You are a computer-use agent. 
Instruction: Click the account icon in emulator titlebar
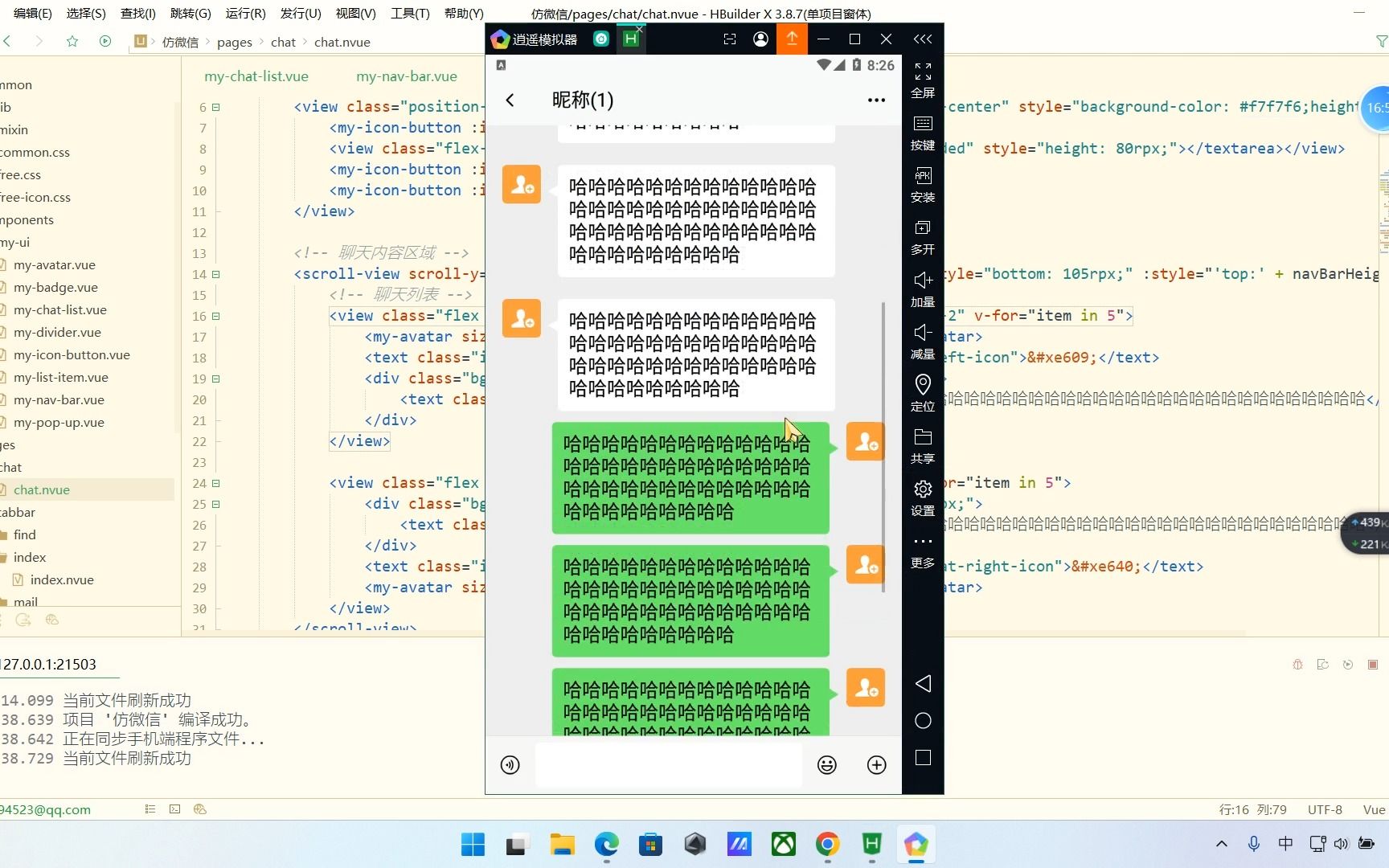[760, 39]
